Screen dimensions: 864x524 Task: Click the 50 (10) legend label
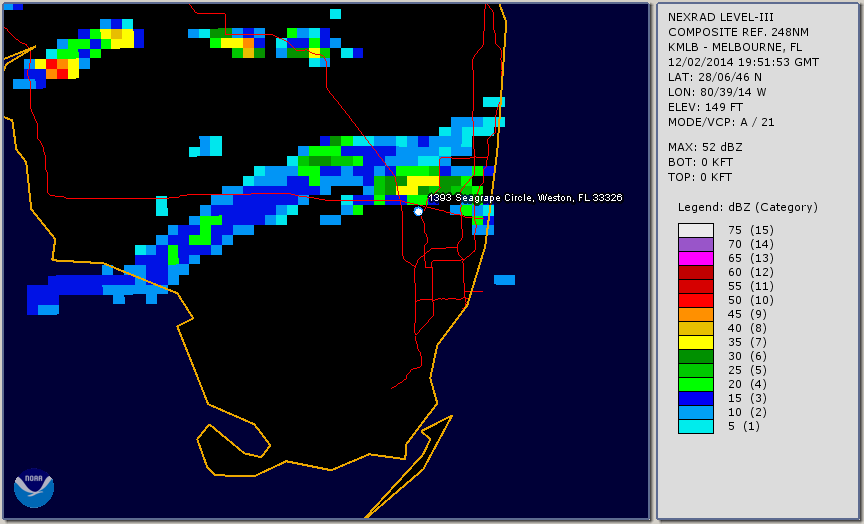click(x=750, y=300)
